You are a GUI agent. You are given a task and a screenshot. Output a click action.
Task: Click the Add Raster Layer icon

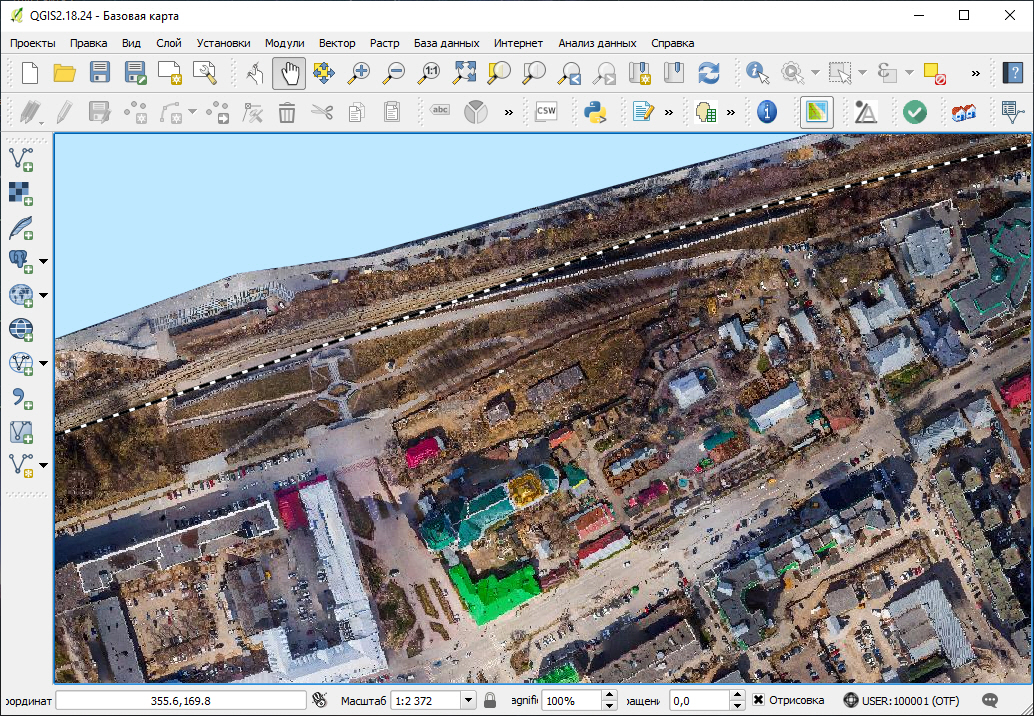click(21, 194)
